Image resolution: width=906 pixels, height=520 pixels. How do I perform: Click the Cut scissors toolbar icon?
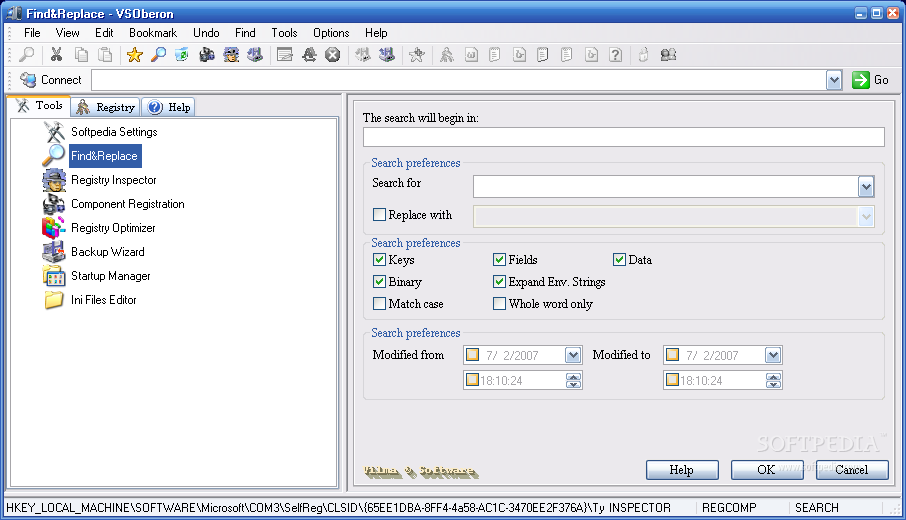coord(56,55)
